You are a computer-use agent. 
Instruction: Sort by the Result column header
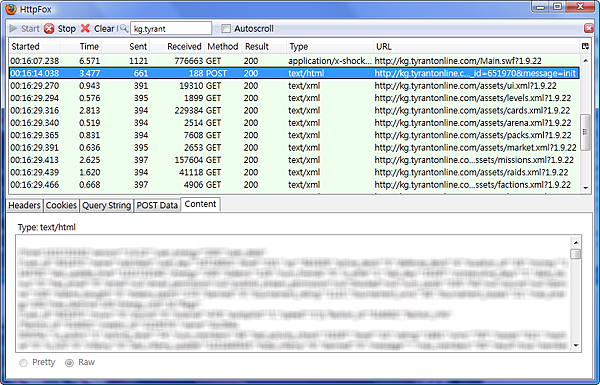[x=264, y=46]
